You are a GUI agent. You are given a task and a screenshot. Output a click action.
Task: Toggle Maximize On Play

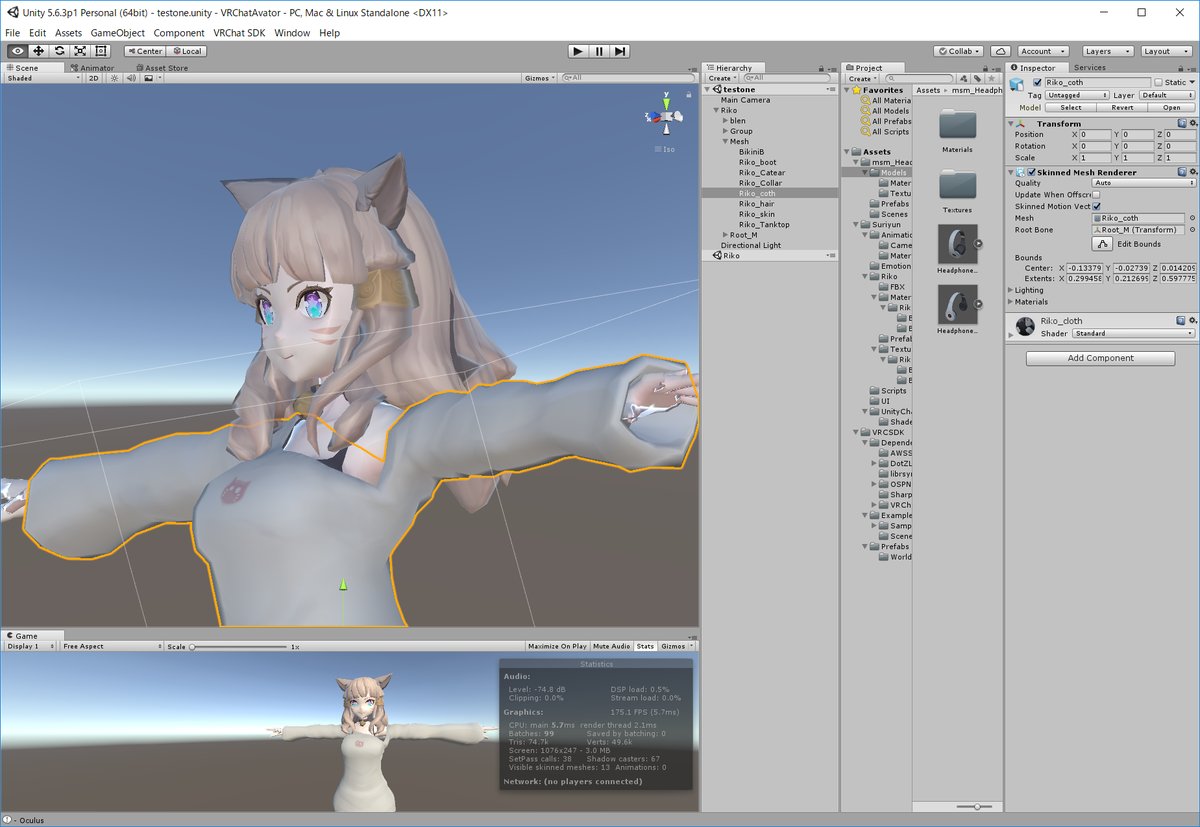coord(557,646)
